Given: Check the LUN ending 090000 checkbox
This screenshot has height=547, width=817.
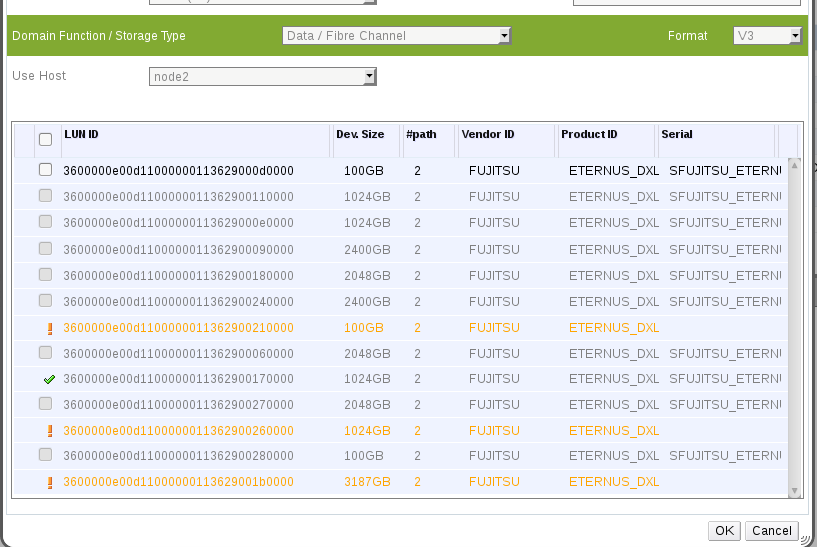Looking at the screenshot, I should point(45,249).
